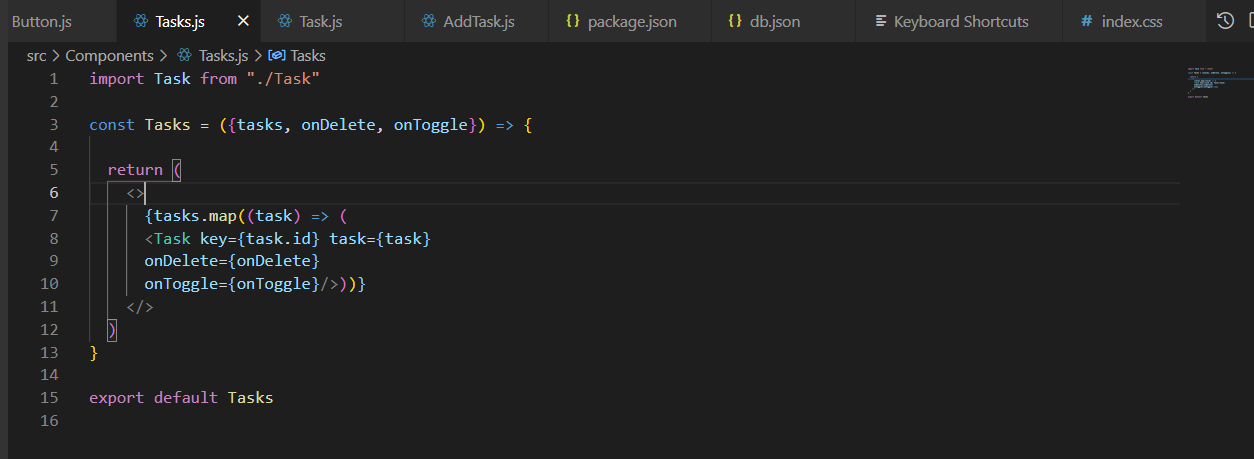Image resolution: width=1254 pixels, height=459 pixels.
Task: Open the Keyboard Shortcuts tab
Action: pyautogui.click(x=960, y=21)
